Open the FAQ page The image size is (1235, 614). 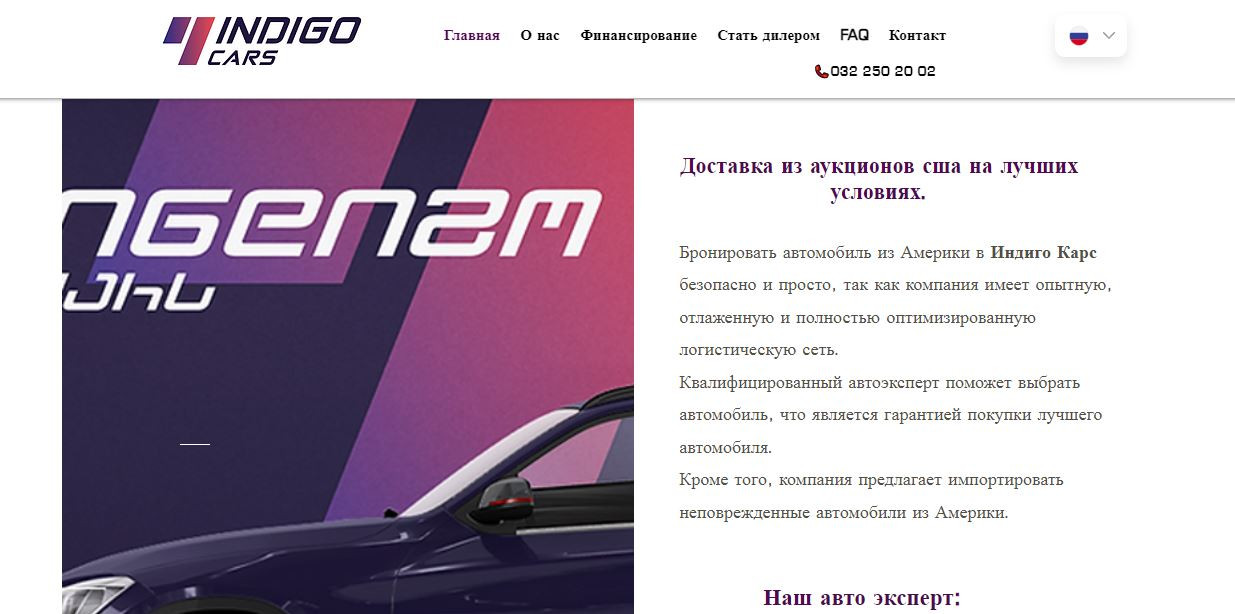click(x=854, y=35)
